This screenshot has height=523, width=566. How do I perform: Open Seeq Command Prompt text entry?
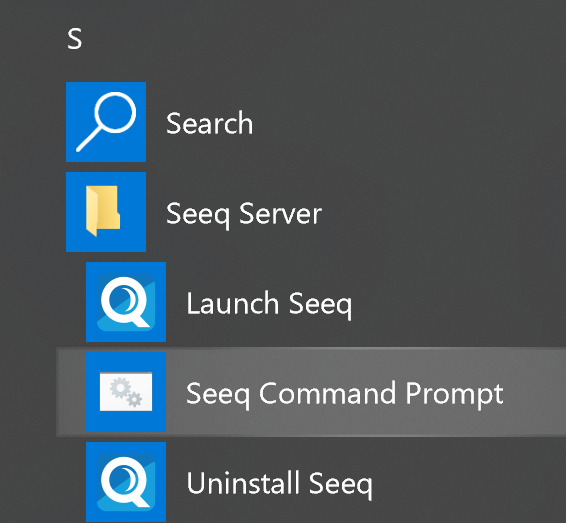click(345, 394)
